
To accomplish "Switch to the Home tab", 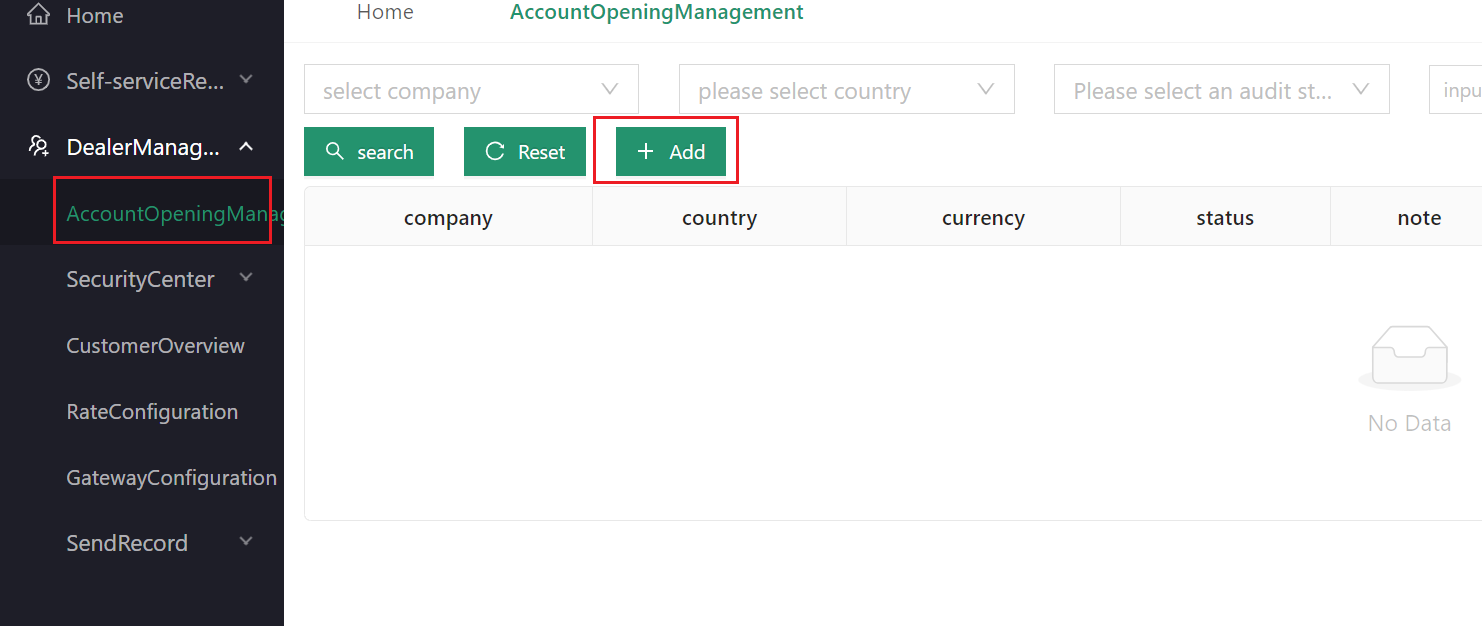I will tap(385, 13).
